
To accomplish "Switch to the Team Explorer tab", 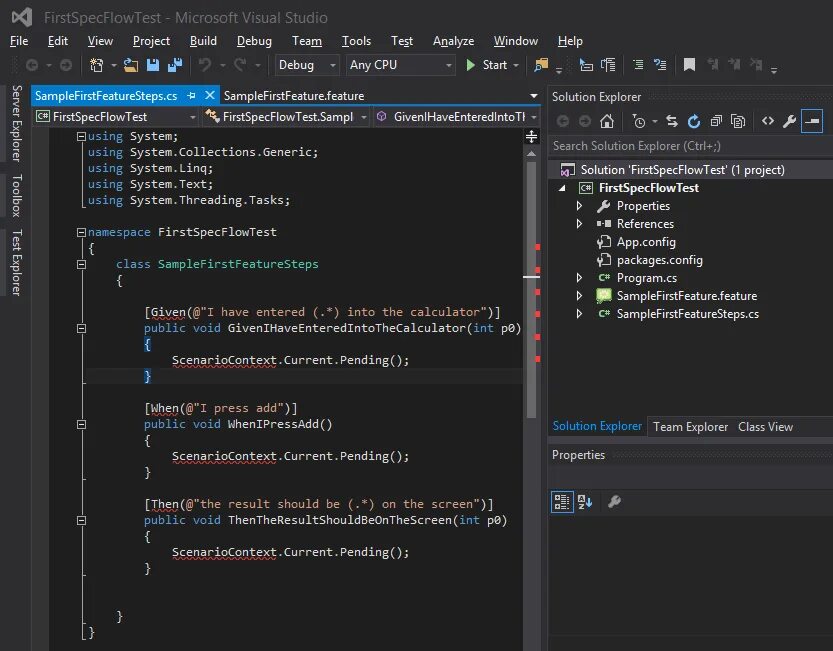I will 690,427.
